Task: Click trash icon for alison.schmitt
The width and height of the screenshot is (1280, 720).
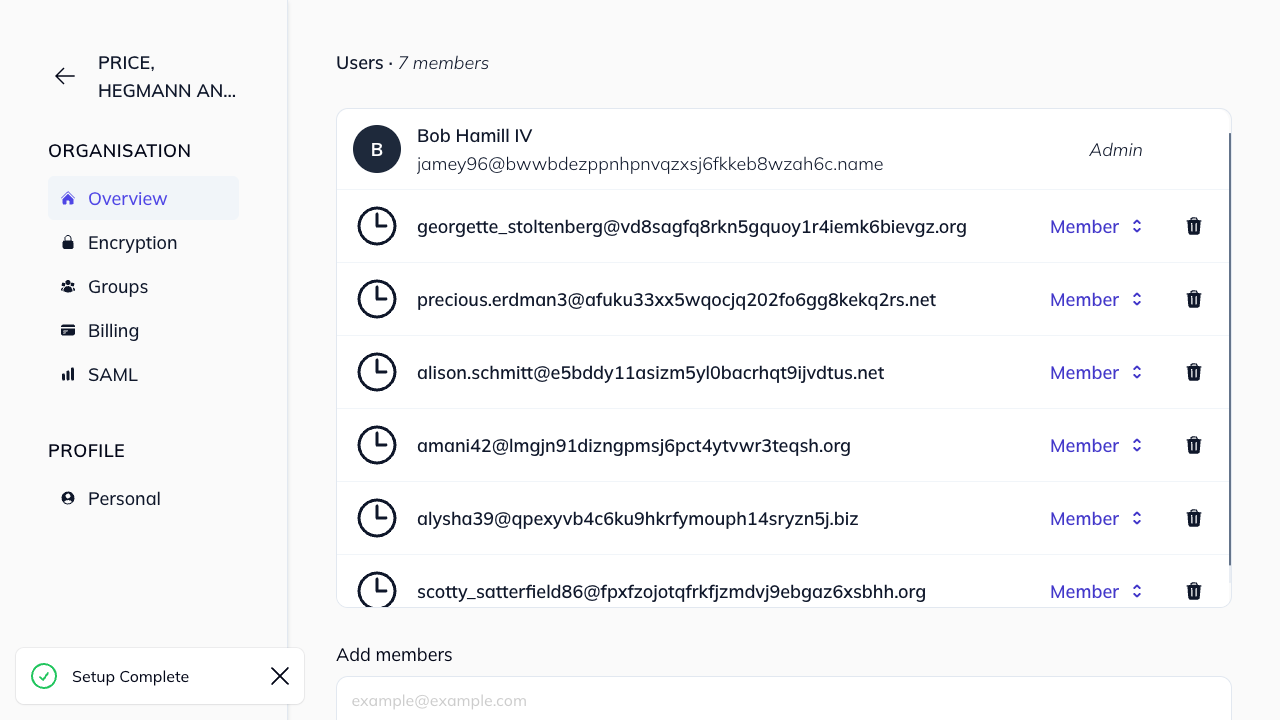Action: click(1193, 373)
